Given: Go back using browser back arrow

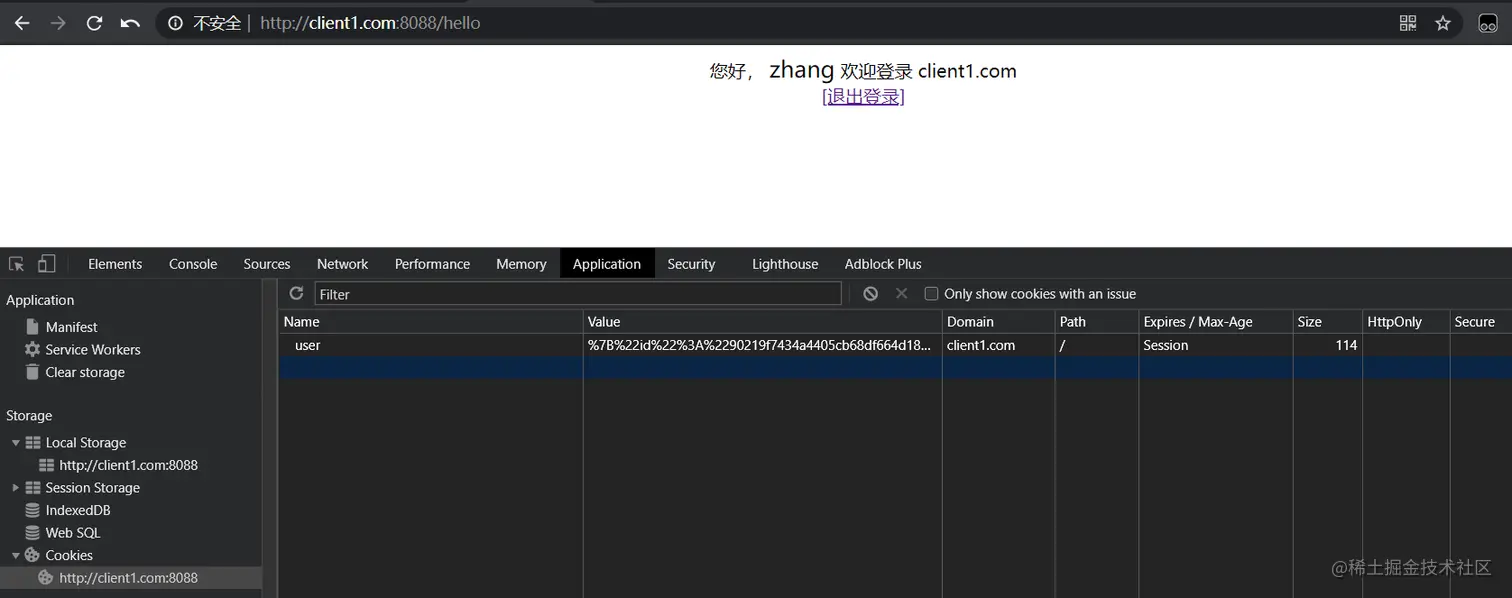Looking at the screenshot, I should coord(22,23).
